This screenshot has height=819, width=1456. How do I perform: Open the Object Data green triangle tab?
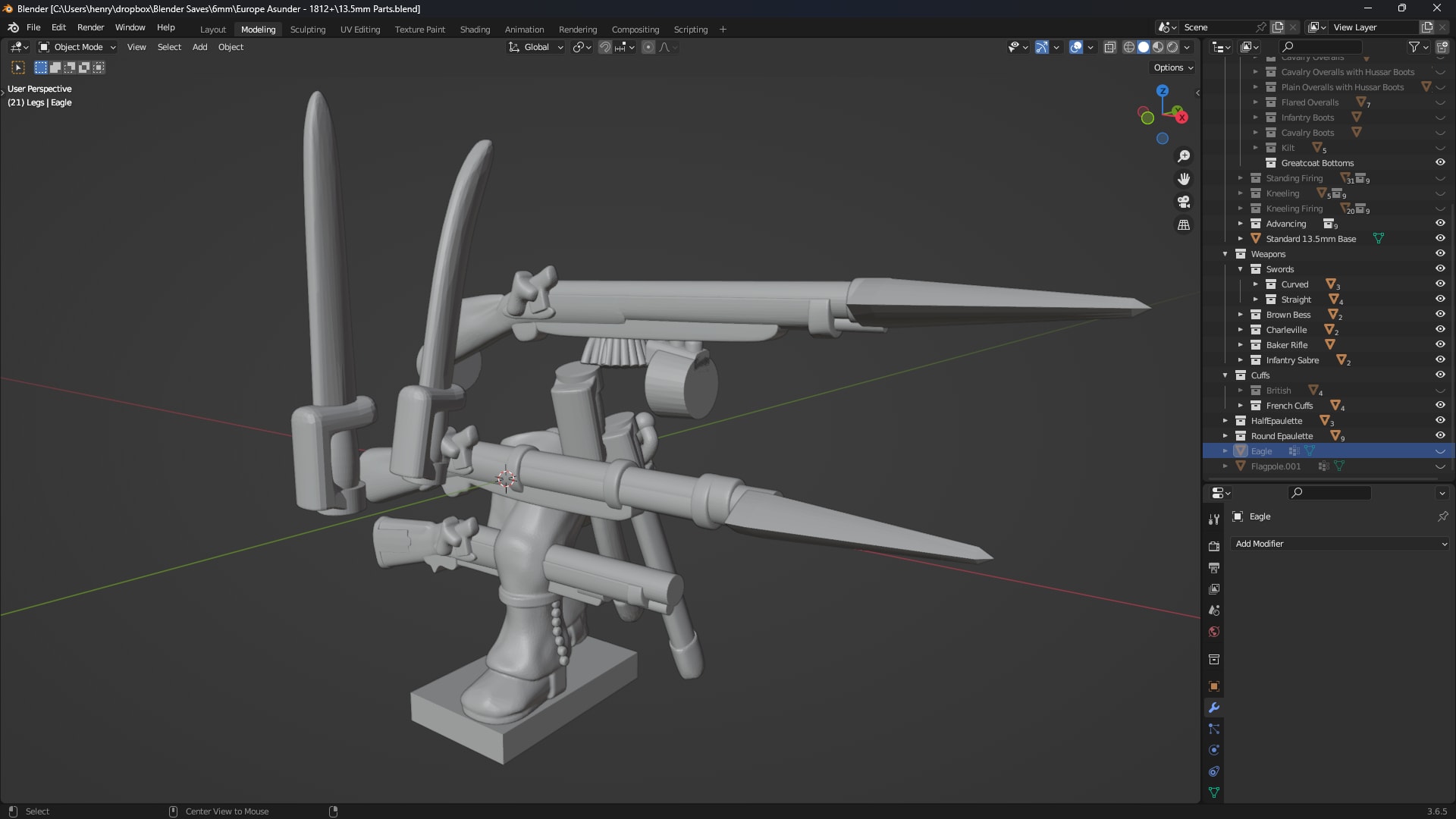point(1213,792)
